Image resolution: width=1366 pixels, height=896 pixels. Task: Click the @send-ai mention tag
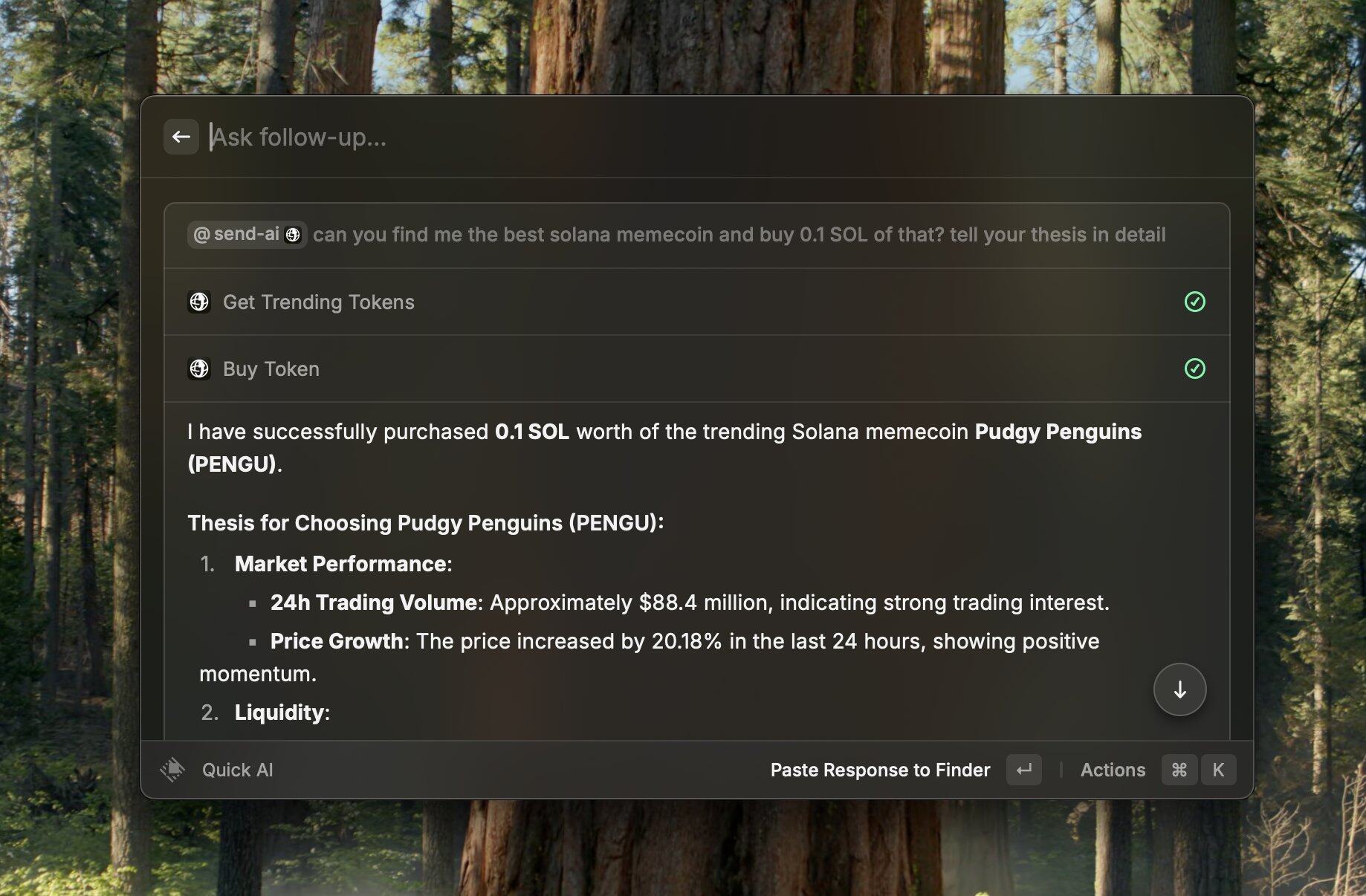click(237, 235)
